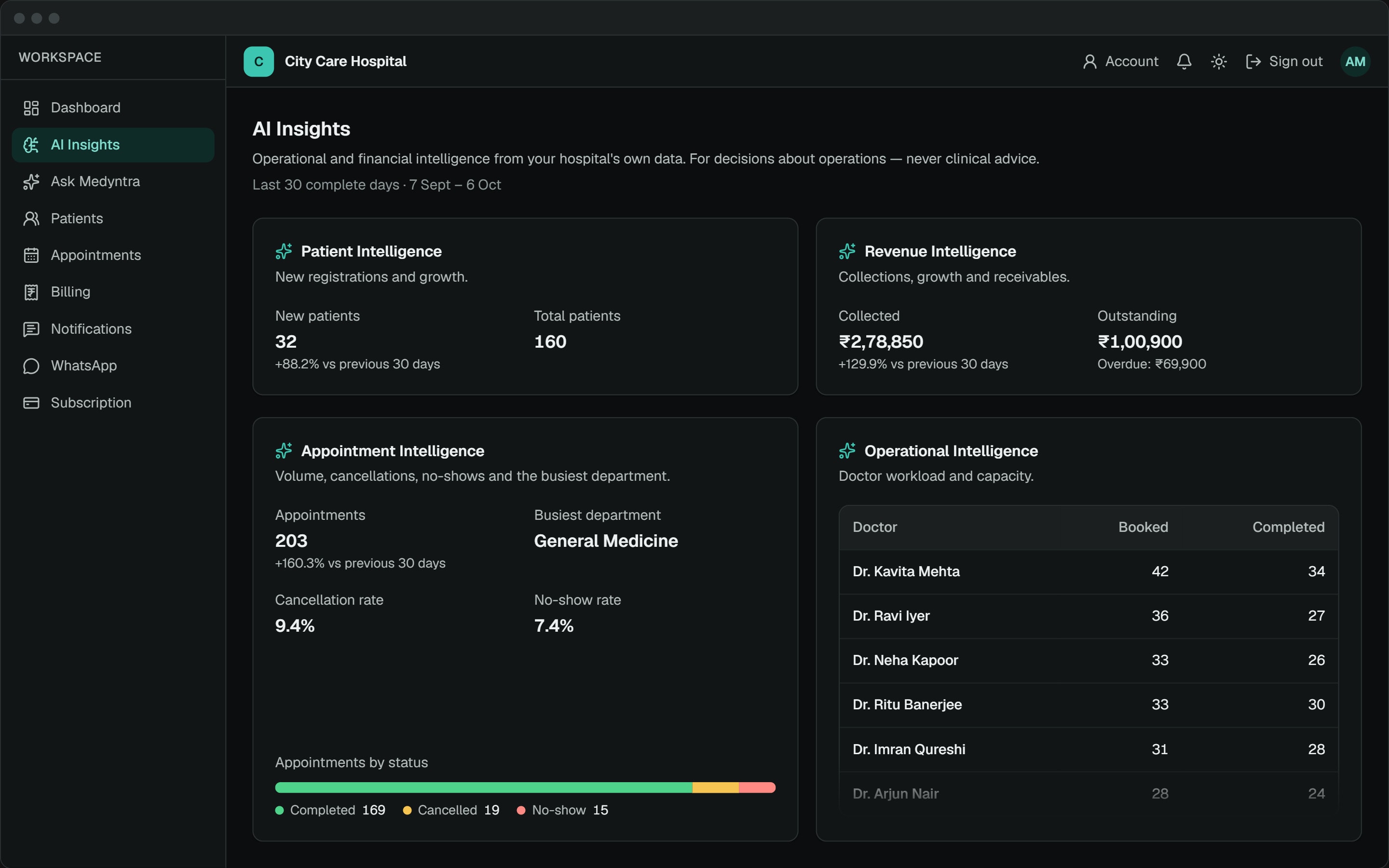
Task: Click the General Medicine busiest department value
Action: (606, 541)
